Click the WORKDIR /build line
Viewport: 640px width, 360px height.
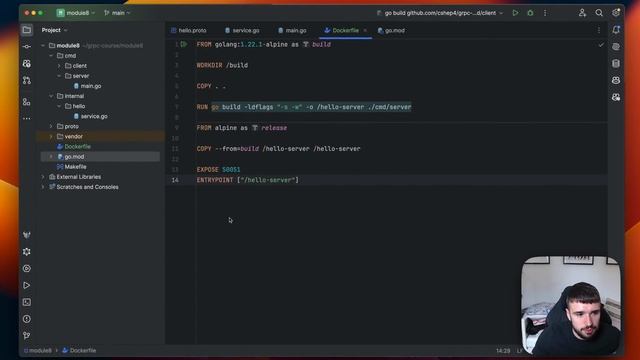click(222, 65)
